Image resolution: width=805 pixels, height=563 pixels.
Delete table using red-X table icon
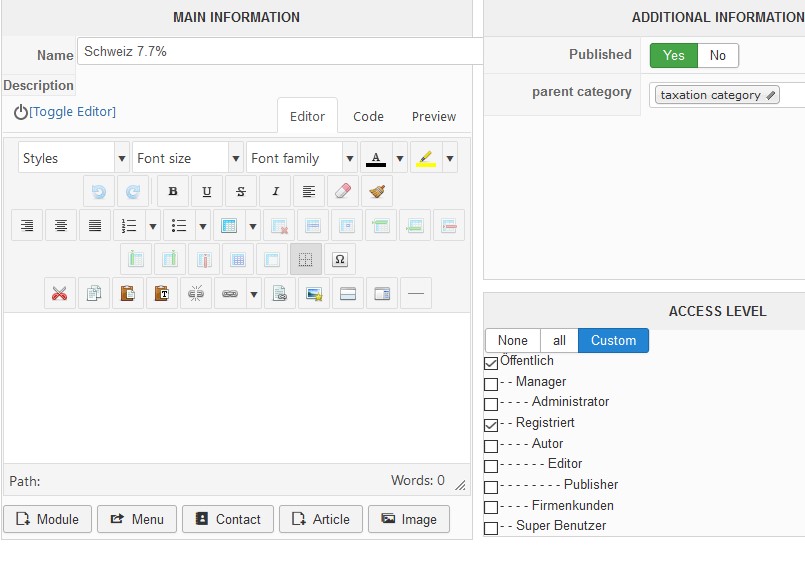279,225
